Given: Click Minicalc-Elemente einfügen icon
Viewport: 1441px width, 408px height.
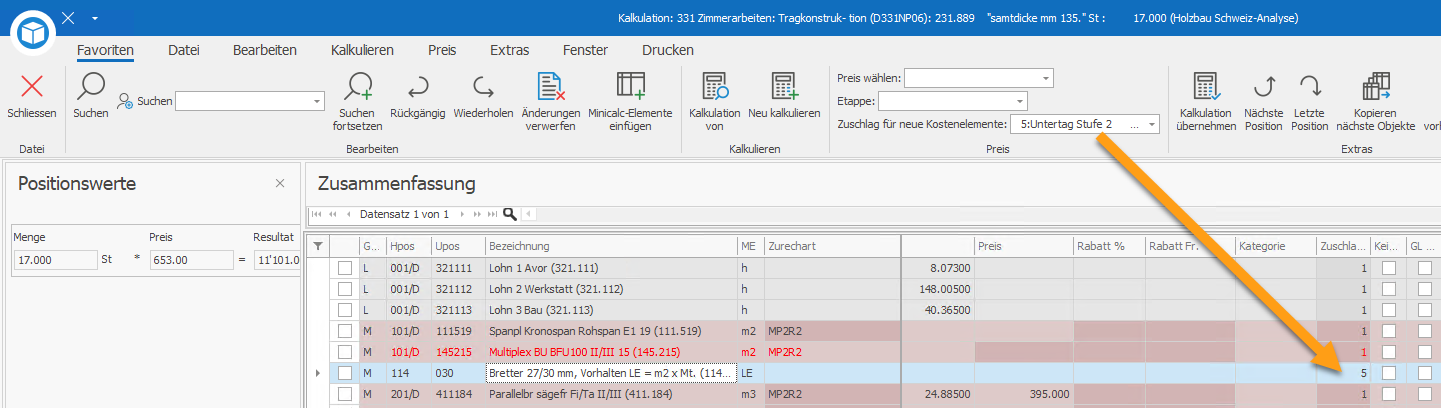Looking at the screenshot, I should tap(630, 86).
